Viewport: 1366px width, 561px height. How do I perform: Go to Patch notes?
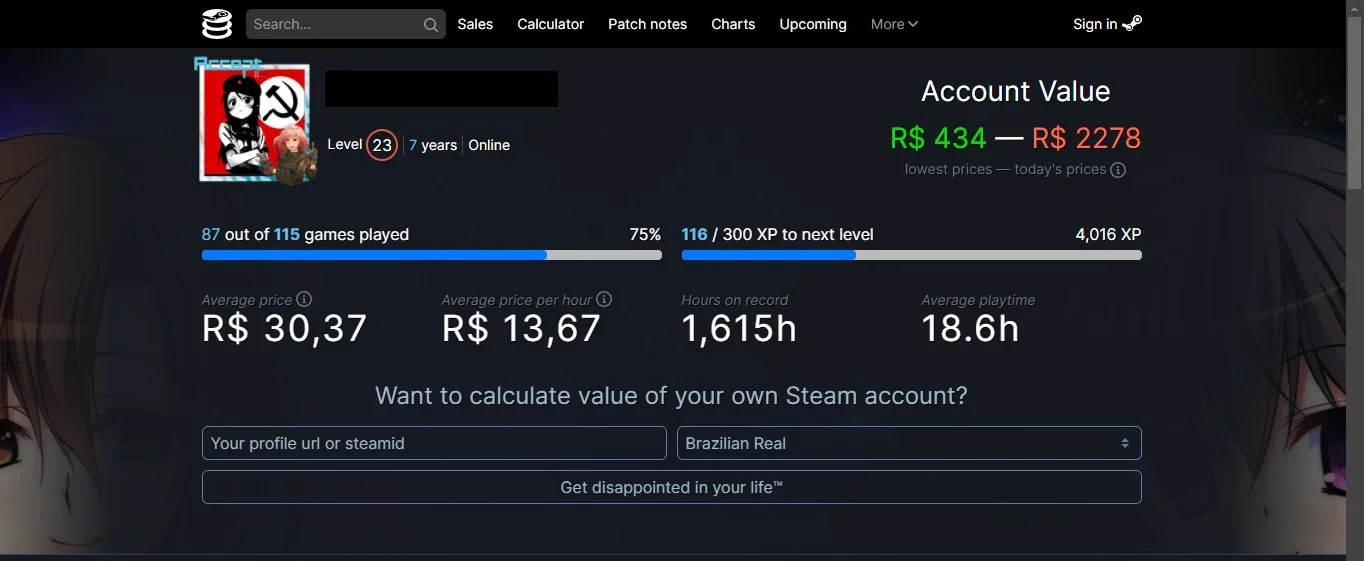(647, 24)
